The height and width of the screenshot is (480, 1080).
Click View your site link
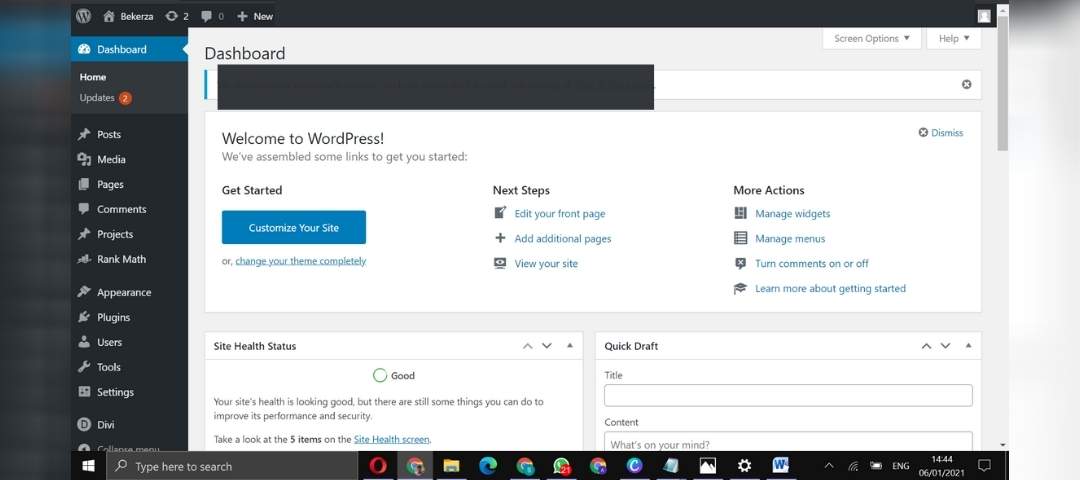click(546, 263)
